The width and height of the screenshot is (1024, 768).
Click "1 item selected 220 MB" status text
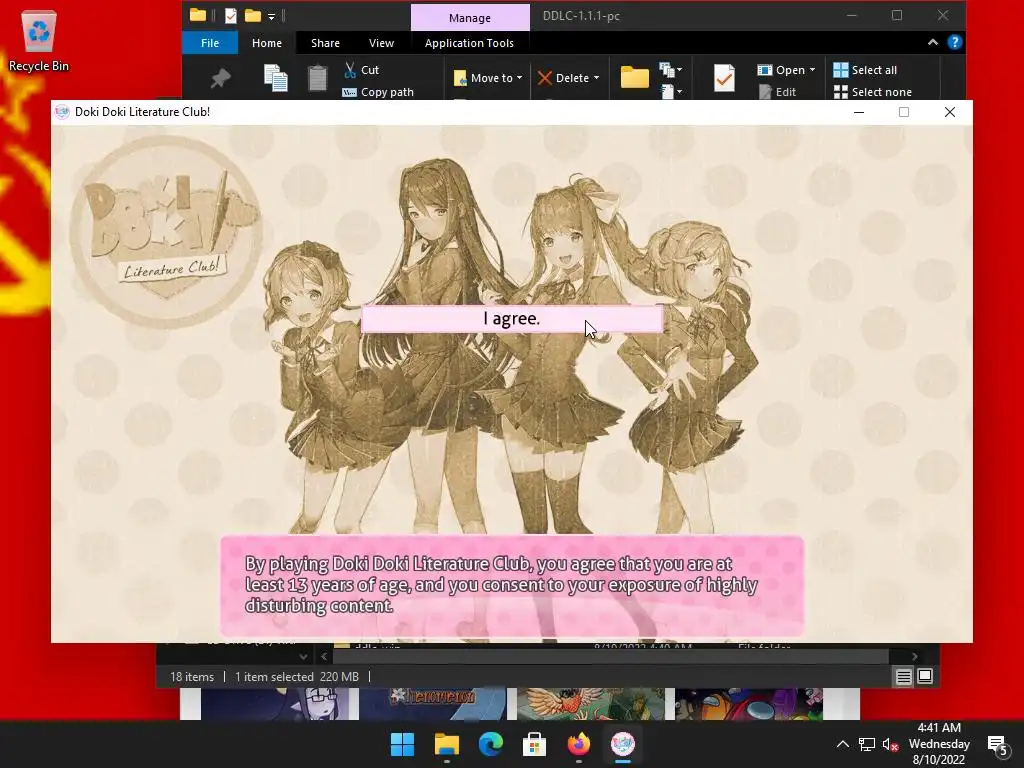tap(296, 677)
